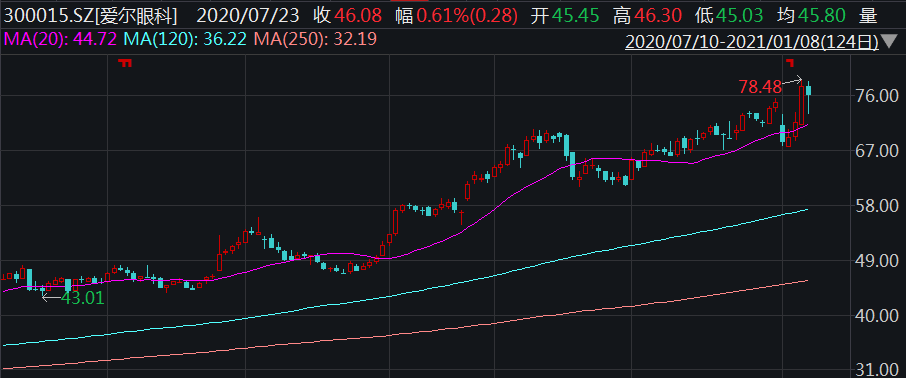Open the date range dropdown triangle
This screenshot has height=378, width=906.
click(890, 42)
